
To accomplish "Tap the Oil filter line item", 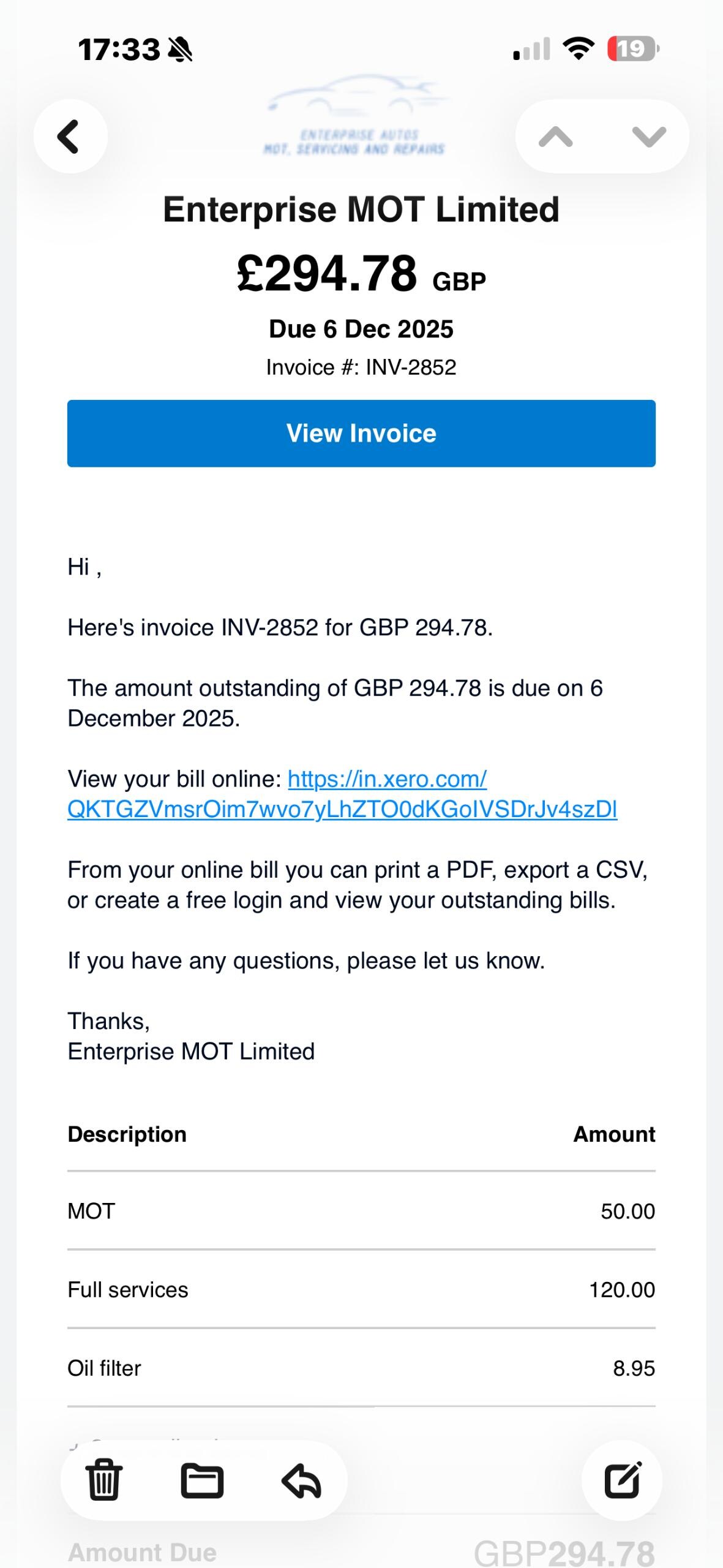I will pyautogui.click(x=361, y=1368).
